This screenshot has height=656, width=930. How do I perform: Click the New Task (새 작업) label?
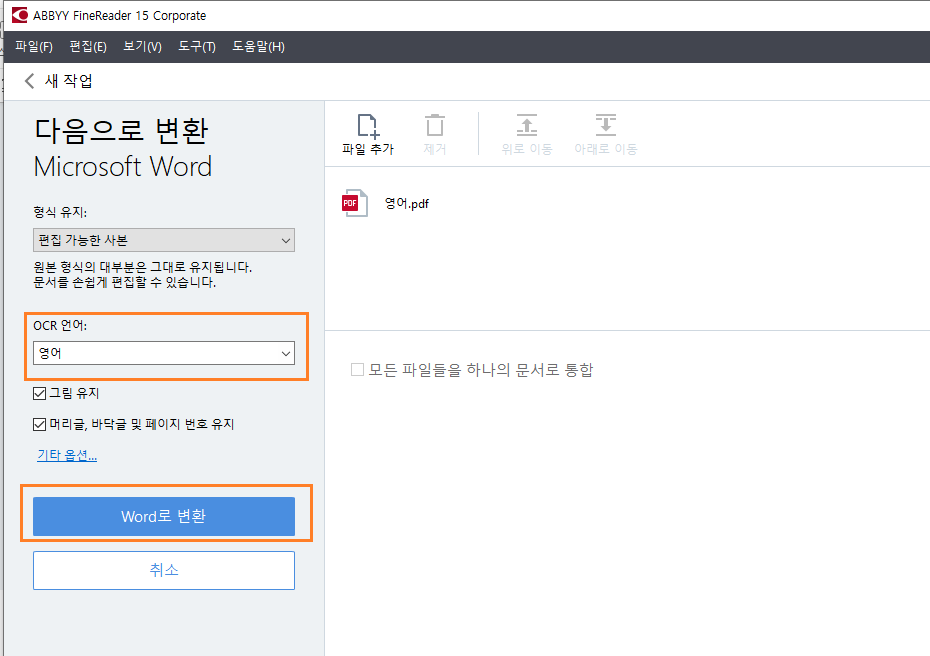(x=69, y=81)
